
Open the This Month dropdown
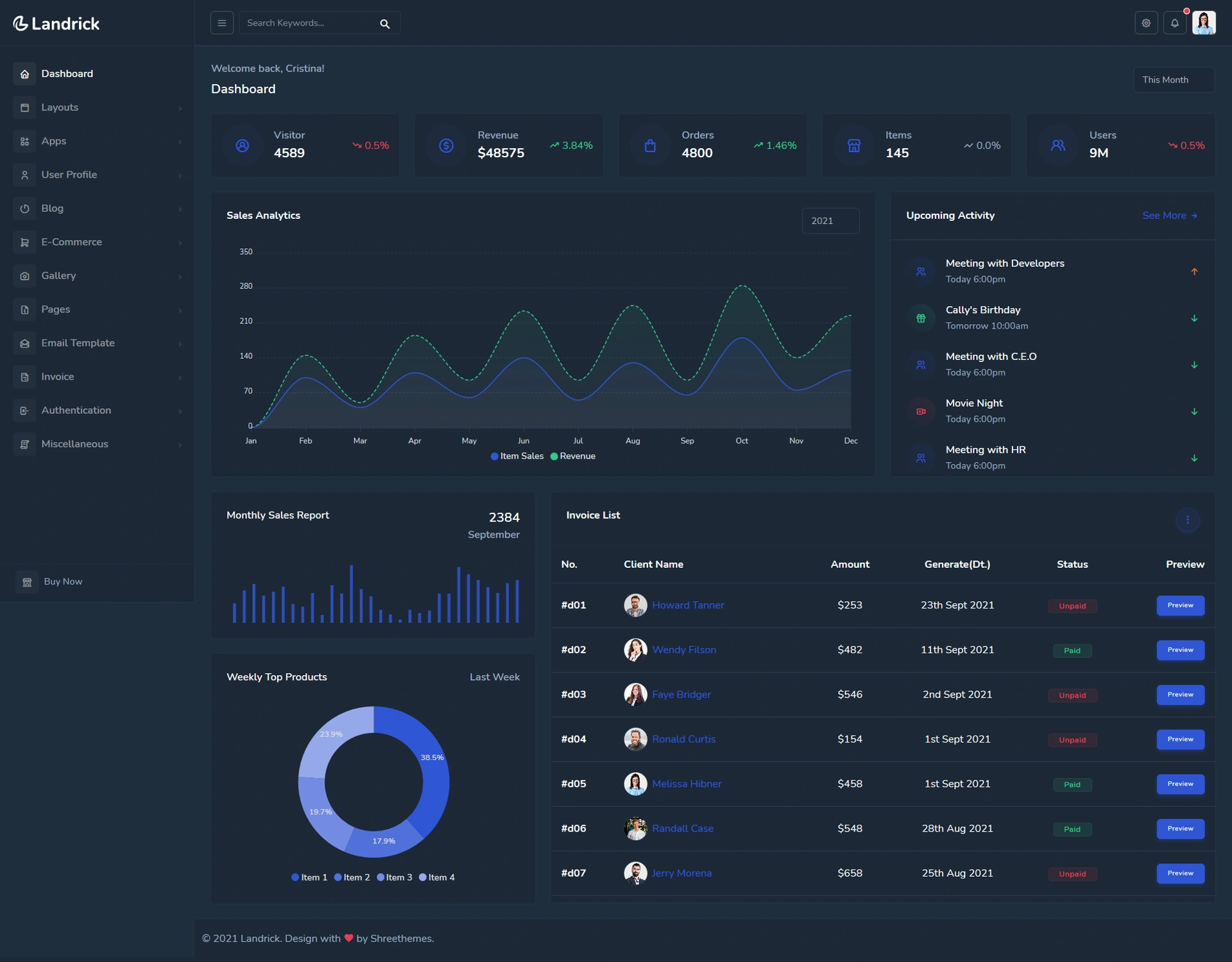click(x=1174, y=80)
